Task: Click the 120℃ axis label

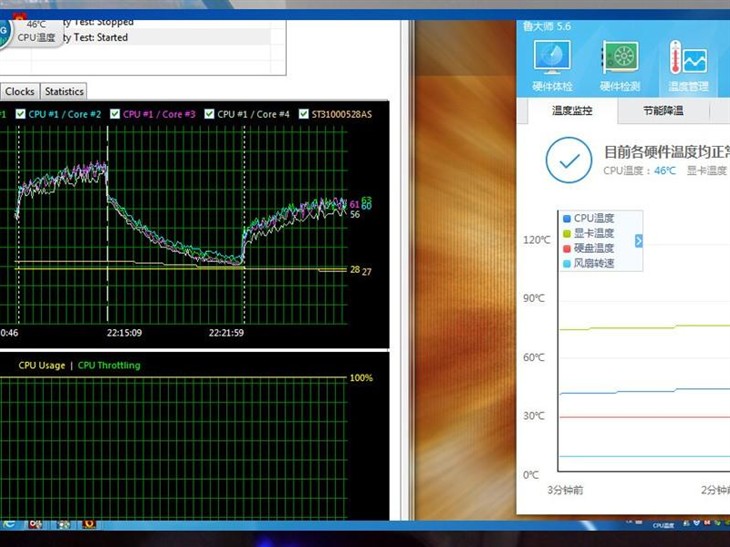Action: pyautogui.click(x=536, y=240)
